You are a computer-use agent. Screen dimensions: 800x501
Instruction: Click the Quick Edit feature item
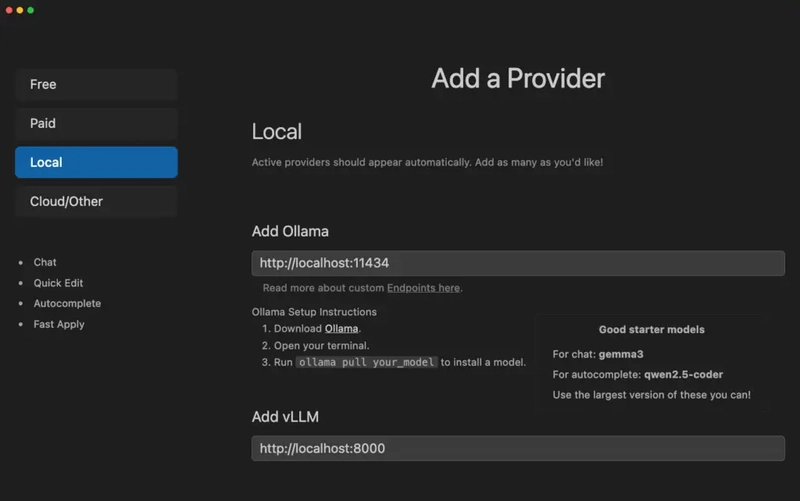[58, 283]
